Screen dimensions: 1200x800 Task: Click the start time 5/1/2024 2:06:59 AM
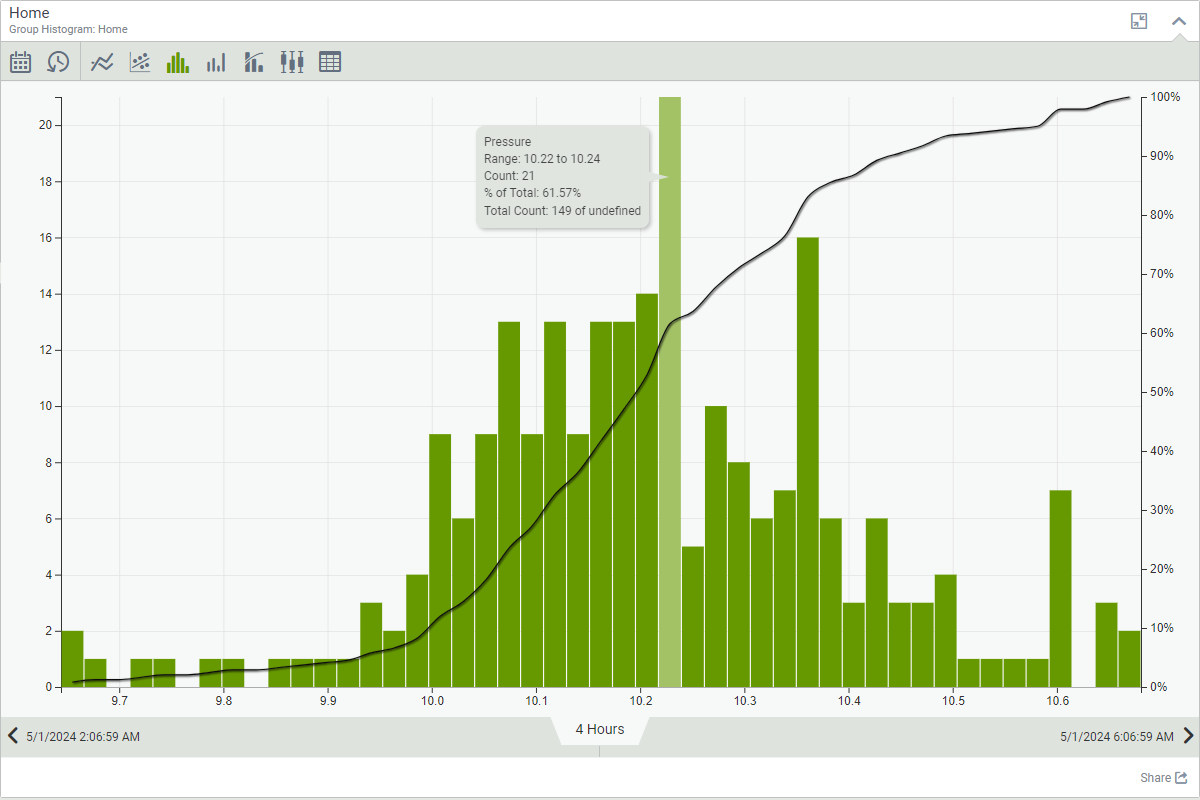(81, 737)
